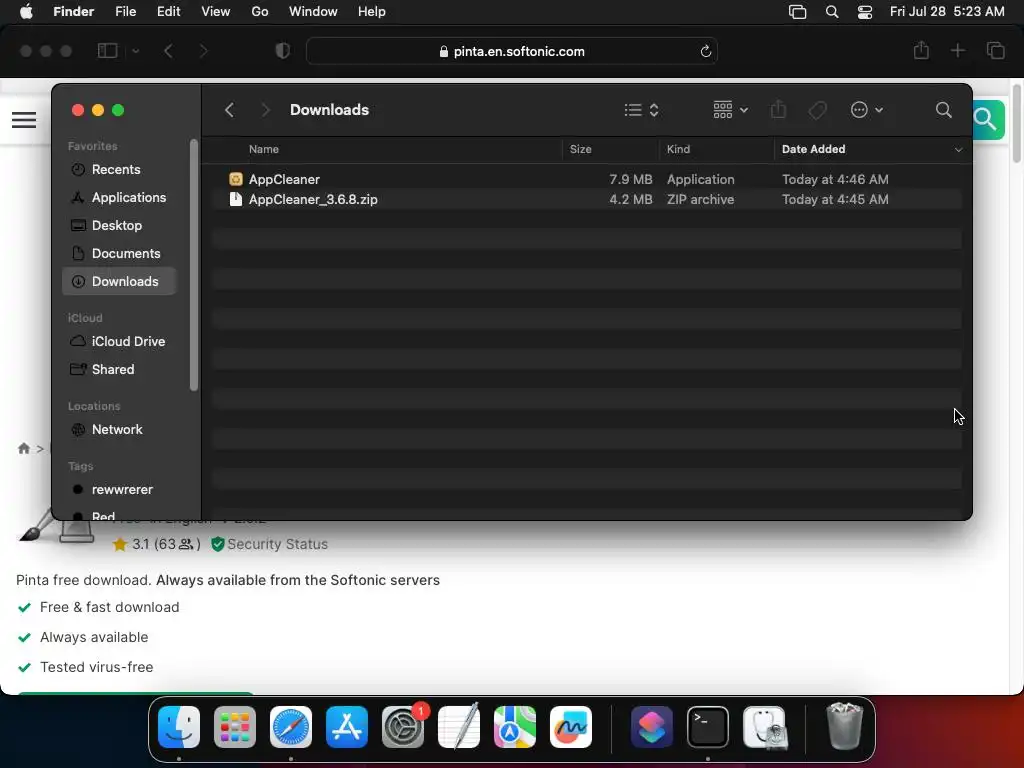Click the Finder Edit Tags icon
This screenshot has width=1024, height=768.
tap(817, 110)
